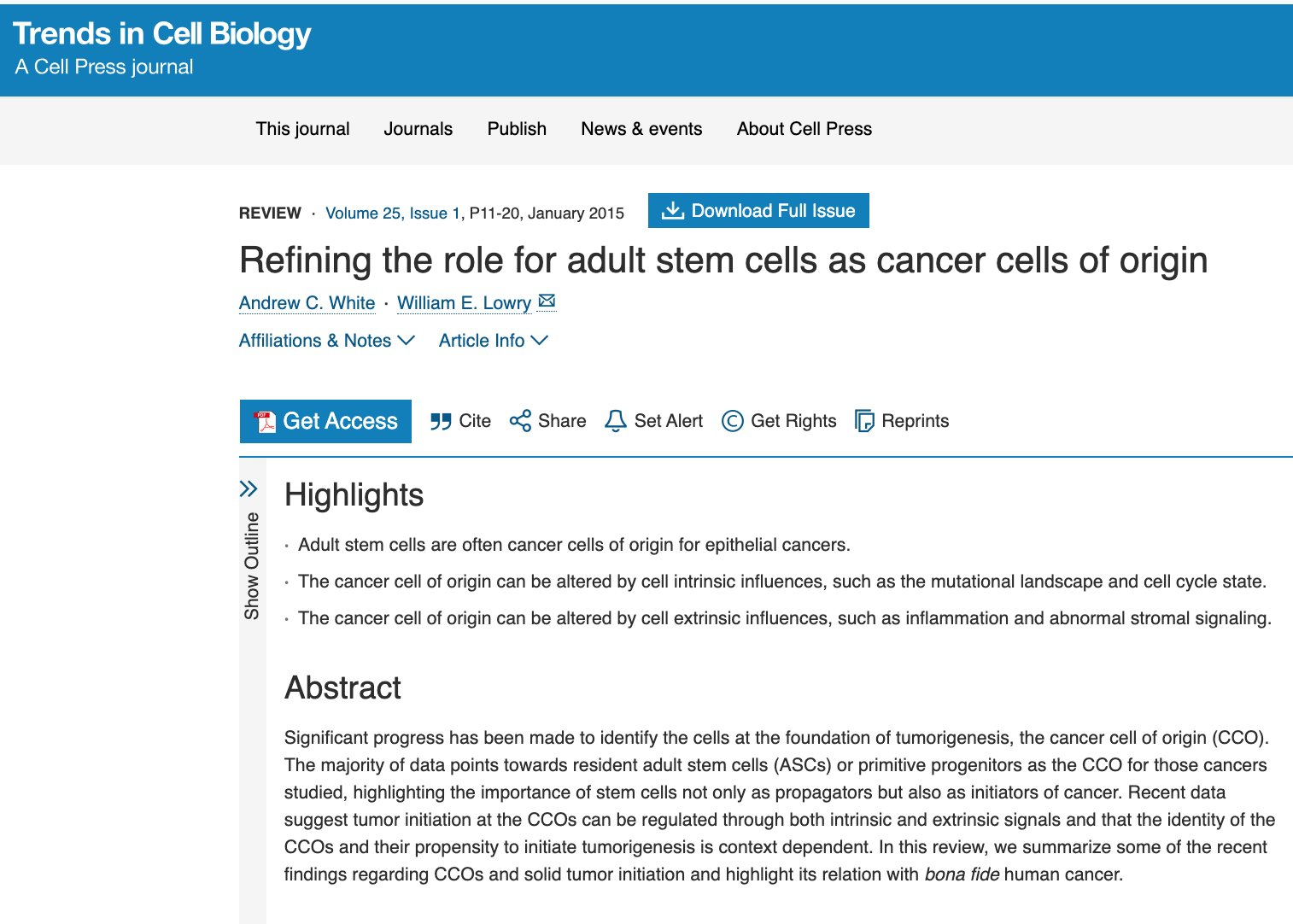This screenshot has width=1293, height=924.
Task: Open the Volume 25, Issue 1 link
Action: coord(393,213)
